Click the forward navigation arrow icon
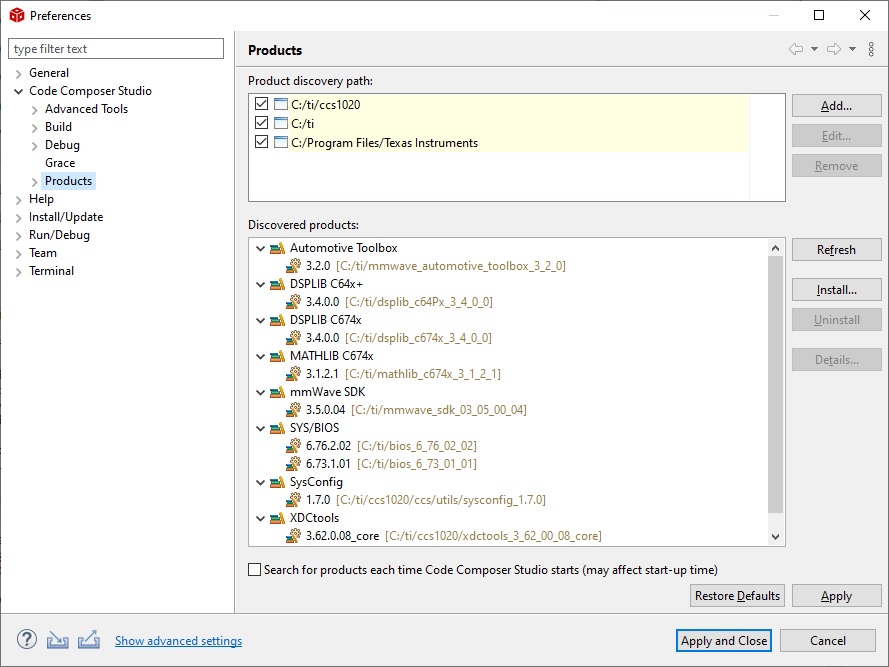The height and width of the screenshot is (667, 889). pos(834,49)
